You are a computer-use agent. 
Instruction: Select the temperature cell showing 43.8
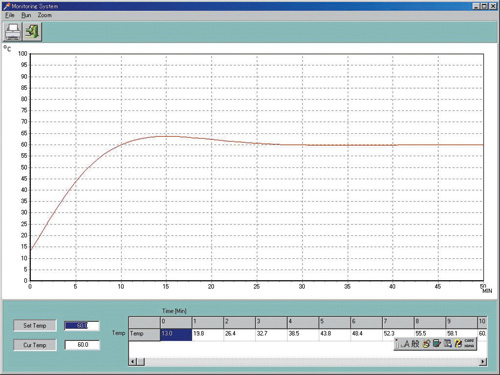pyautogui.click(x=335, y=334)
